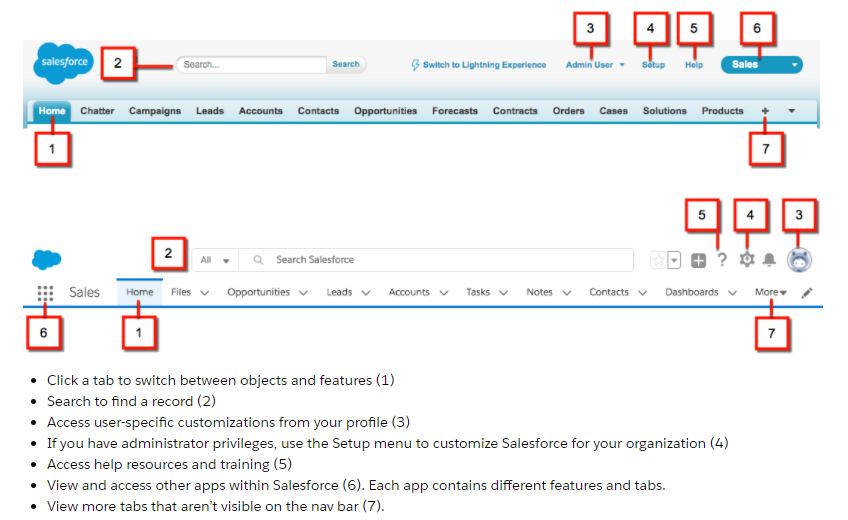Screen dimensions: 848x520
Task: Click the Lightning help question mark icon
Action: coord(722,260)
